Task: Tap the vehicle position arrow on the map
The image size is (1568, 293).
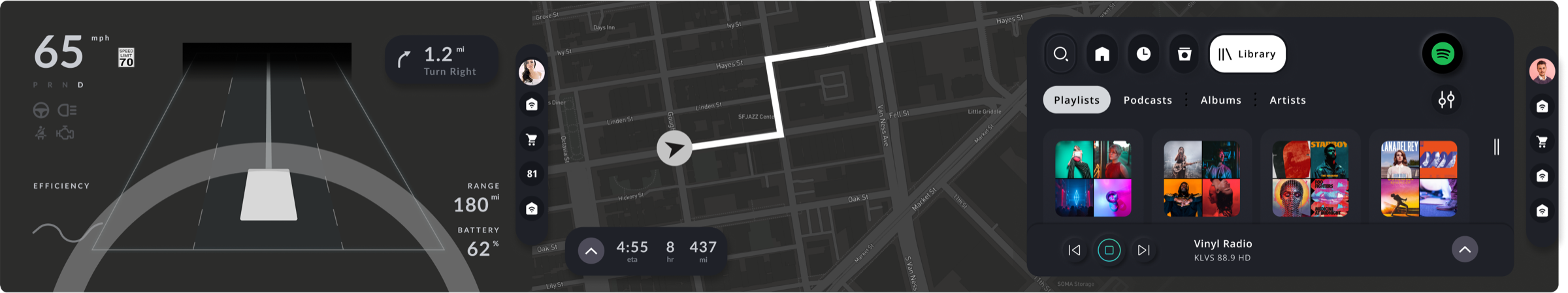Action: pos(674,148)
